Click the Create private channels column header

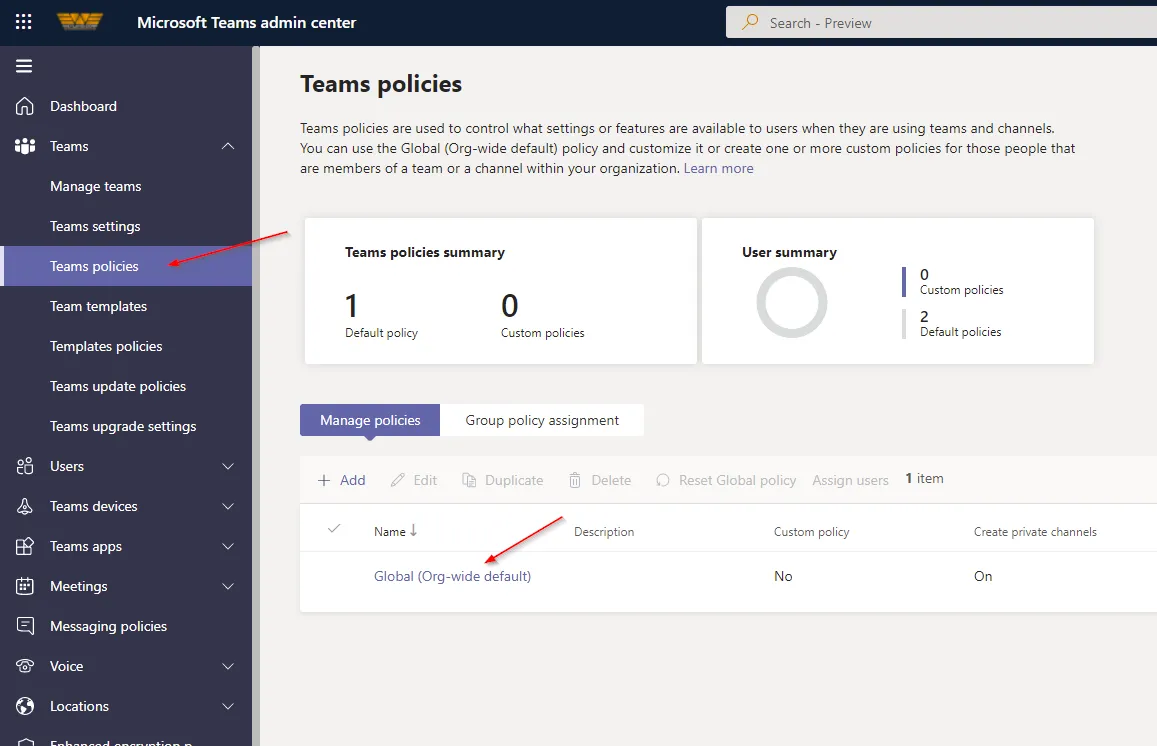point(1035,532)
